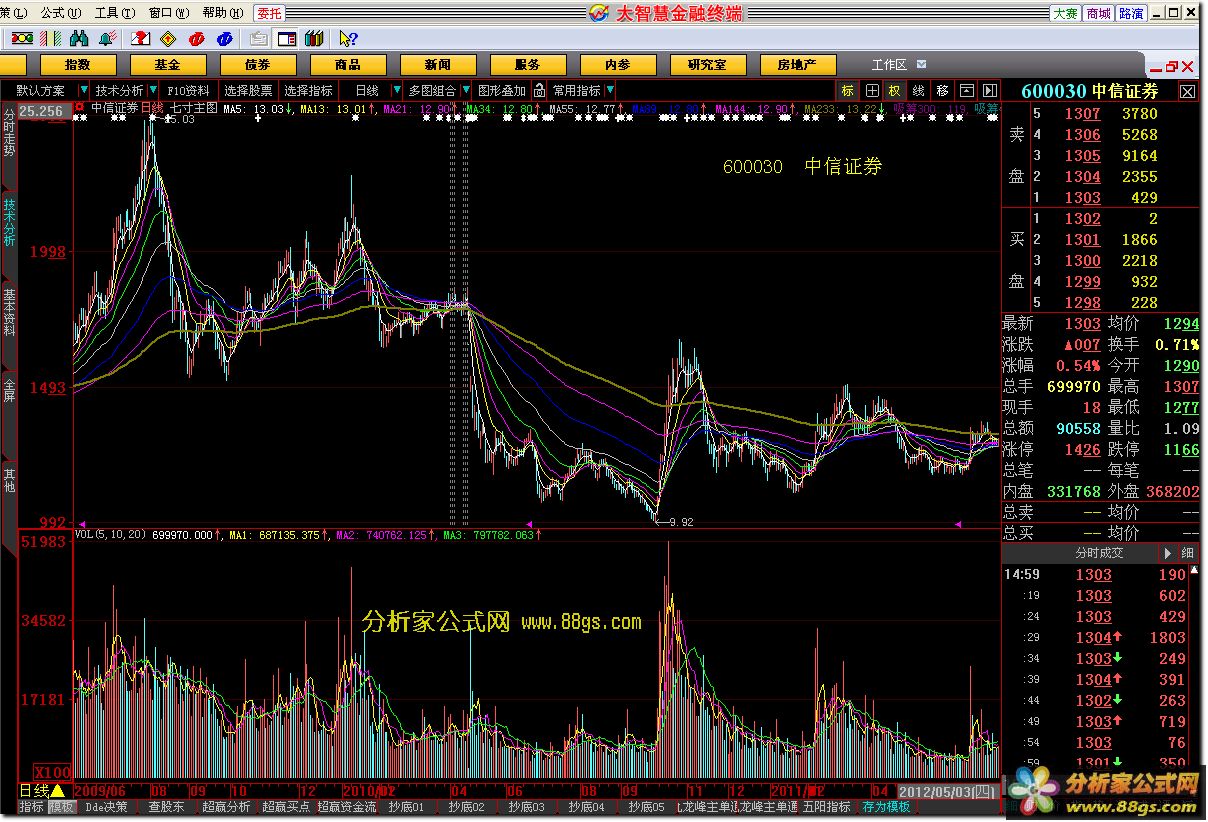Click the 选择股票 button
The height and width of the screenshot is (822, 1208).
pyautogui.click(x=248, y=90)
